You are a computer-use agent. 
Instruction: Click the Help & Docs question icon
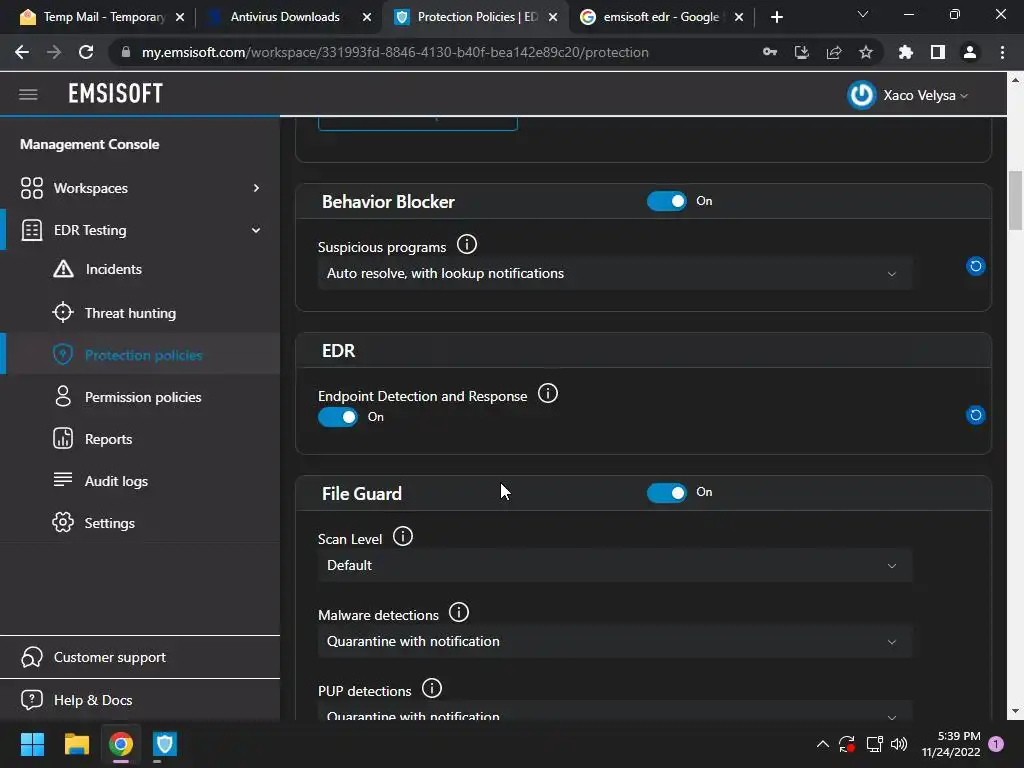pyautogui.click(x=31, y=699)
